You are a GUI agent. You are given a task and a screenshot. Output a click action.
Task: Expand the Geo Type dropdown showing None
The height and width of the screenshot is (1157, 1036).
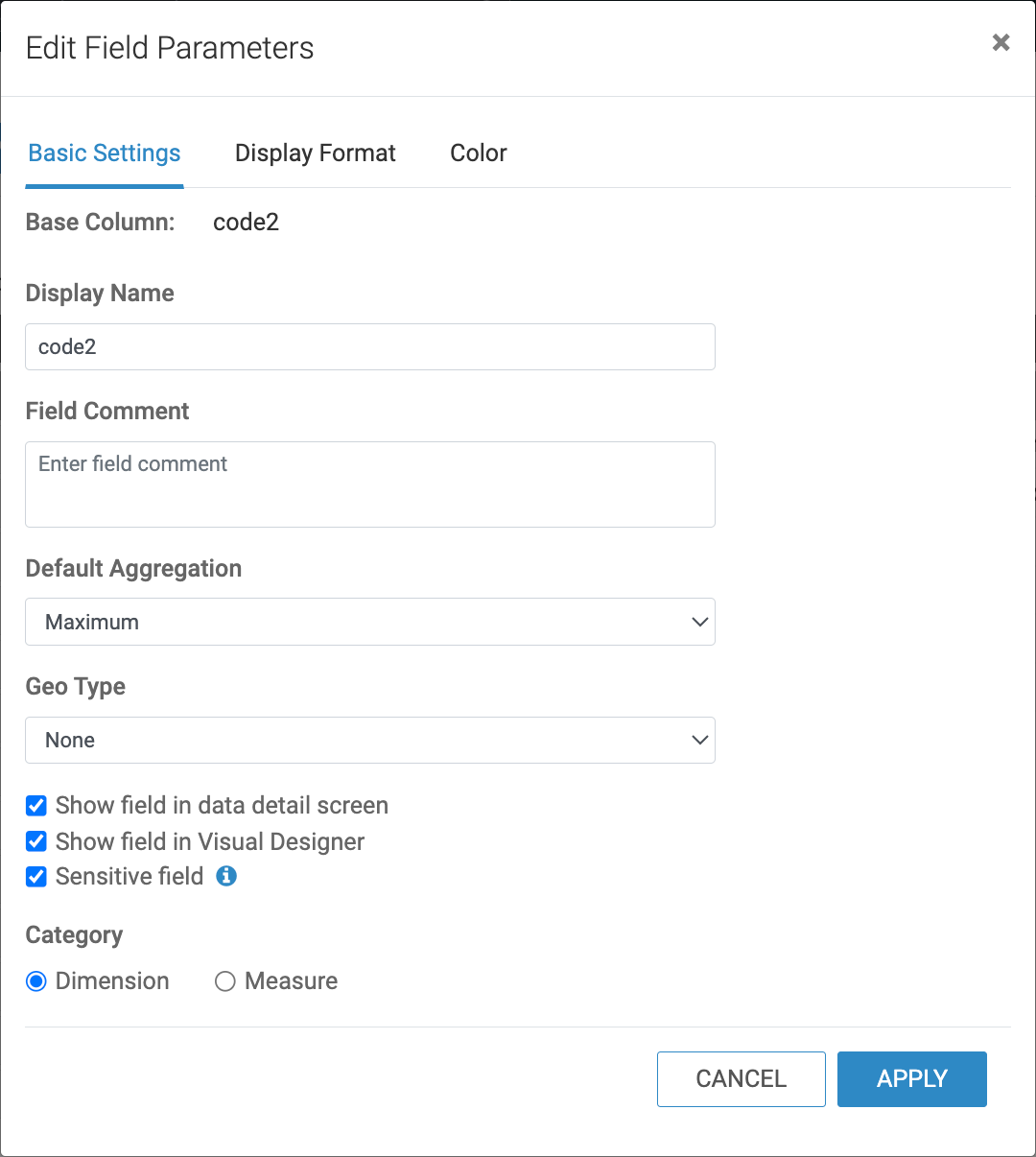(370, 740)
